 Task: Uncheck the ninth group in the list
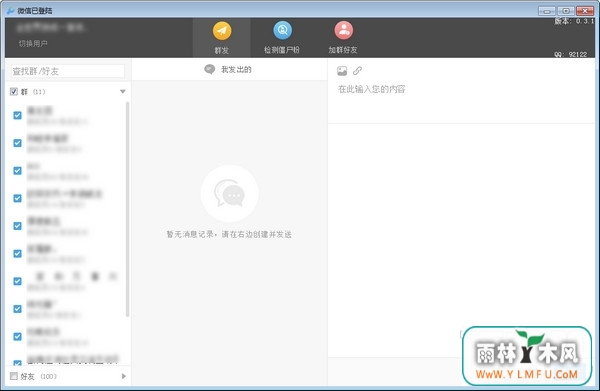pos(17,336)
